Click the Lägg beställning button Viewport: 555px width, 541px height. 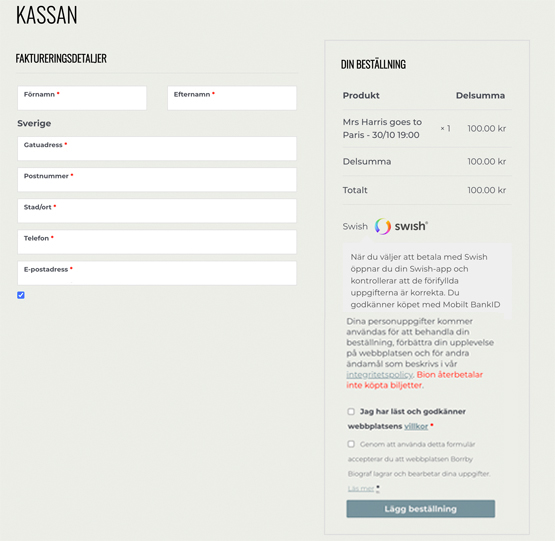(420, 509)
